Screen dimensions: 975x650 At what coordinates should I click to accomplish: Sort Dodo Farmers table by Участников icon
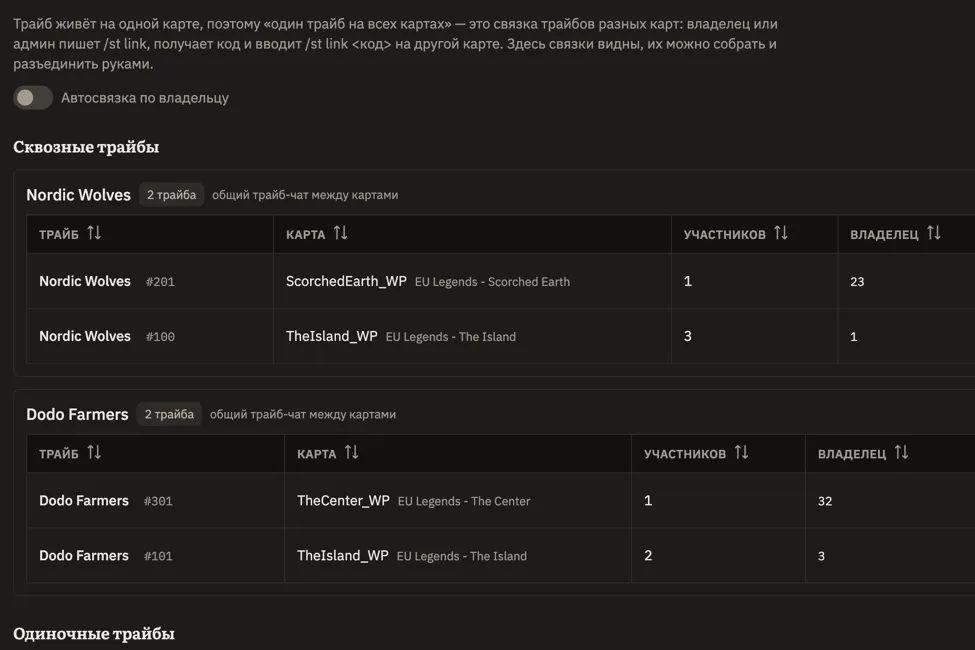[741, 453]
